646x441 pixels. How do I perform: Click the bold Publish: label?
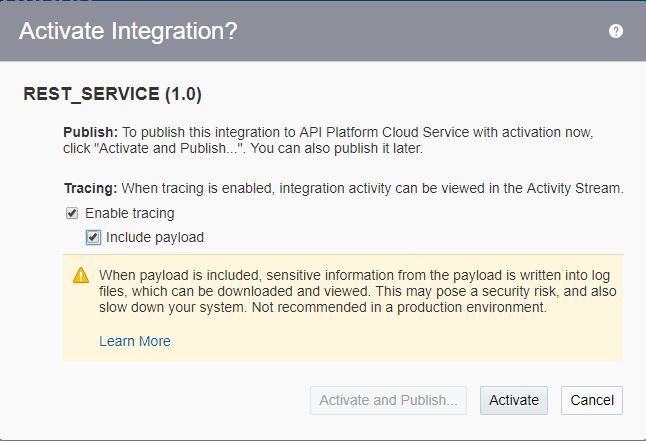pos(90,132)
